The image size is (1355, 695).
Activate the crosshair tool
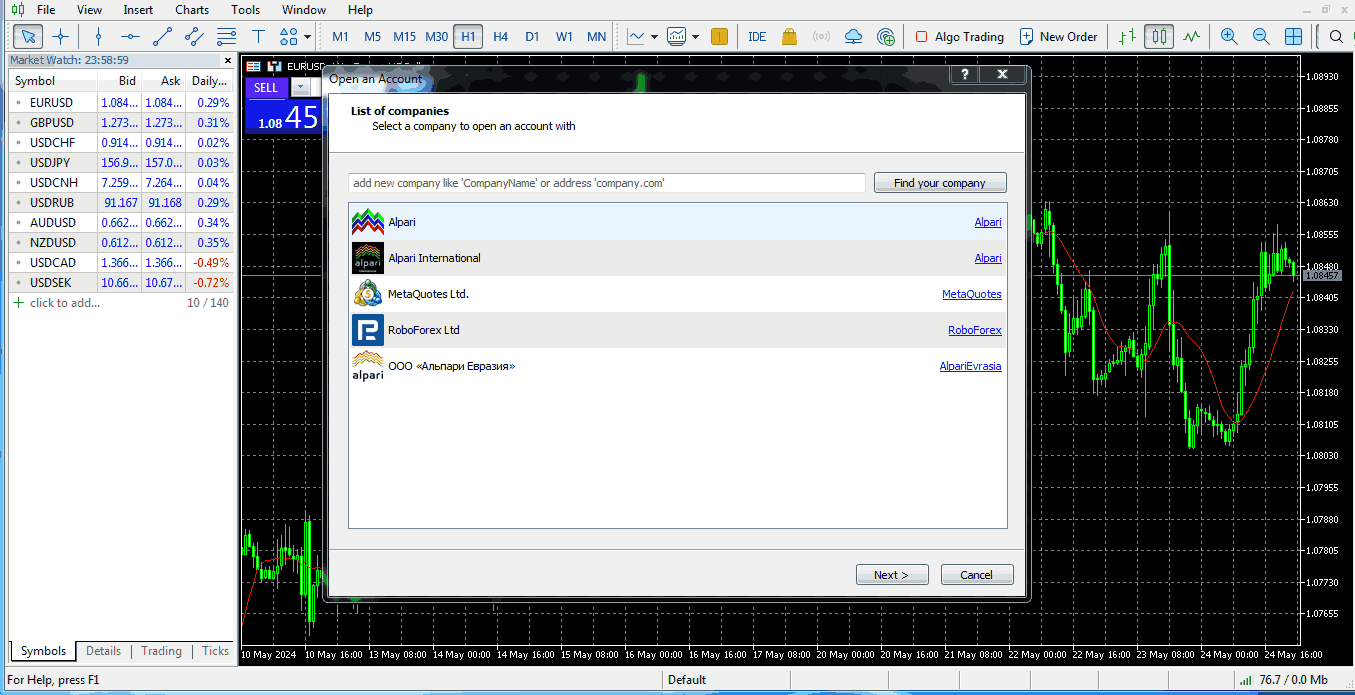tap(60, 37)
